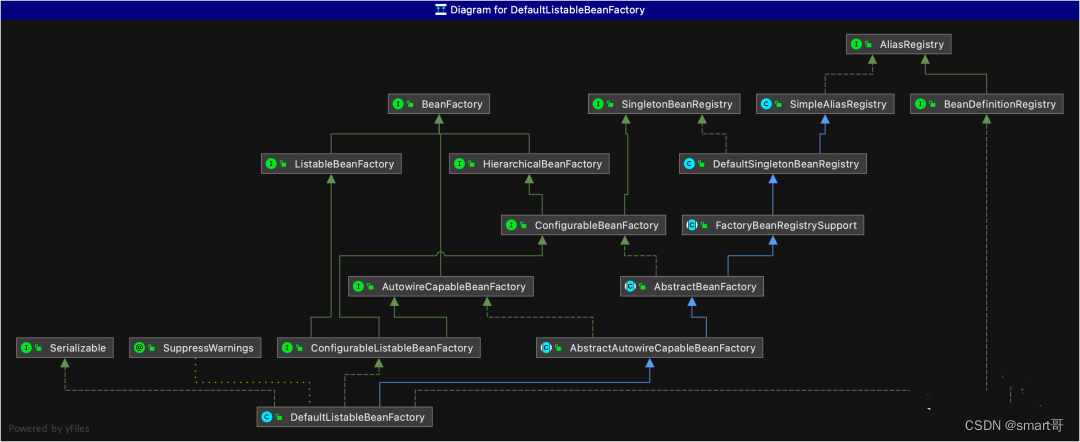Click the green lock icon beside AliasRegistry

click(869, 45)
